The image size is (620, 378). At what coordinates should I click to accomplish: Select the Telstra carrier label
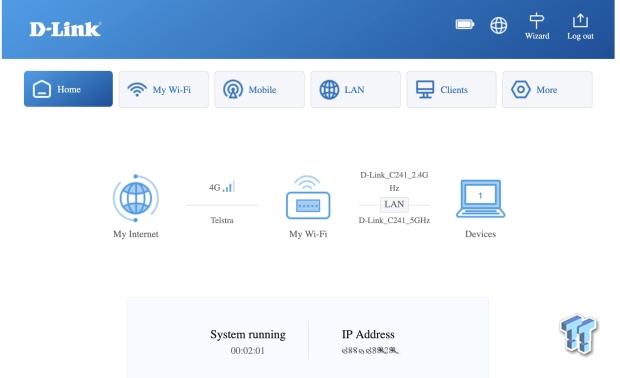click(222, 220)
